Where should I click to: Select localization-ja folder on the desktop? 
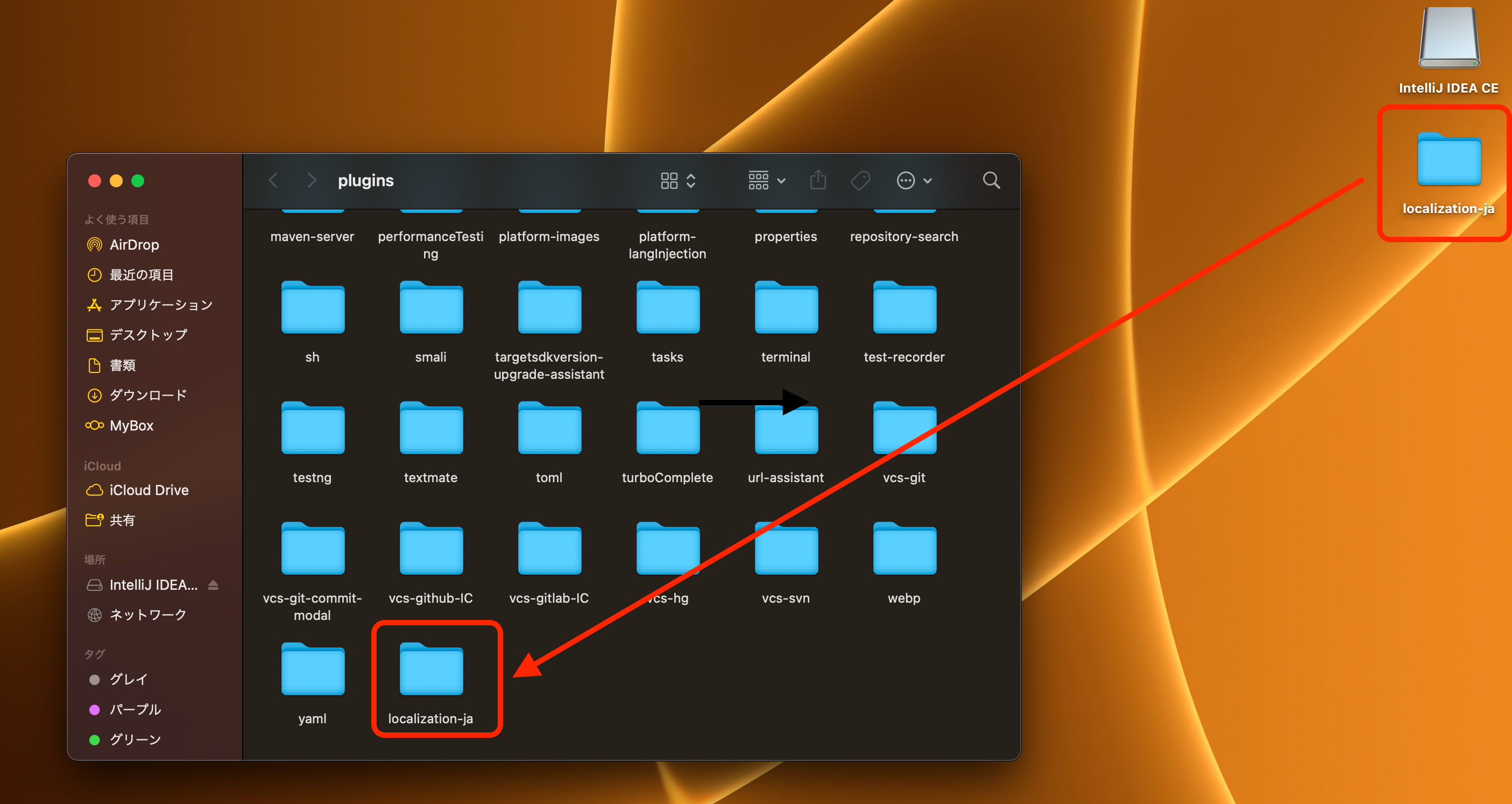pyautogui.click(x=1449, y=160)
